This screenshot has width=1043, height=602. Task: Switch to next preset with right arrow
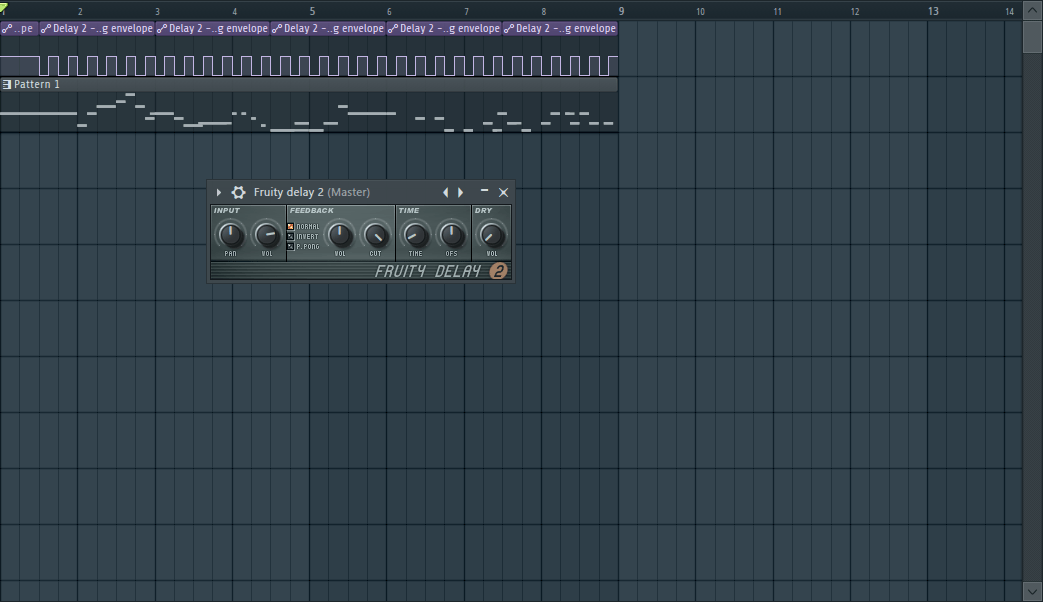click(x=461, y=192)
